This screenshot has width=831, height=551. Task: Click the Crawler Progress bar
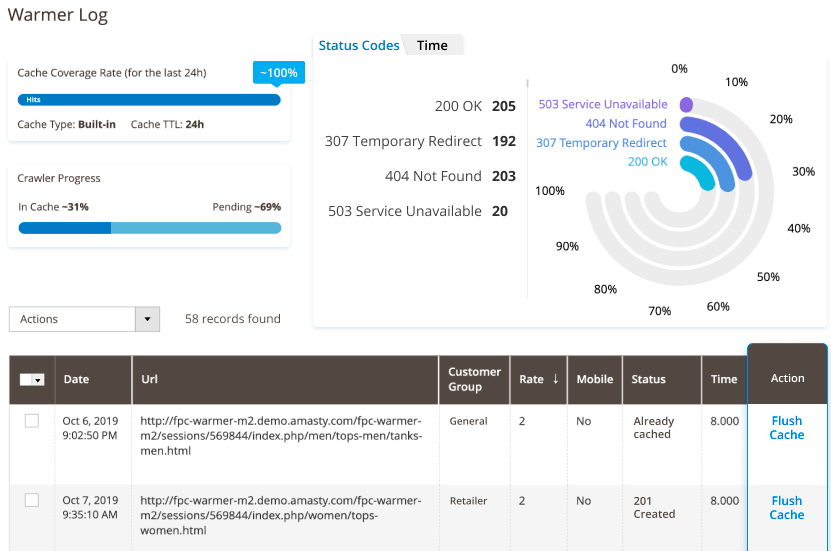coord(150,228)
